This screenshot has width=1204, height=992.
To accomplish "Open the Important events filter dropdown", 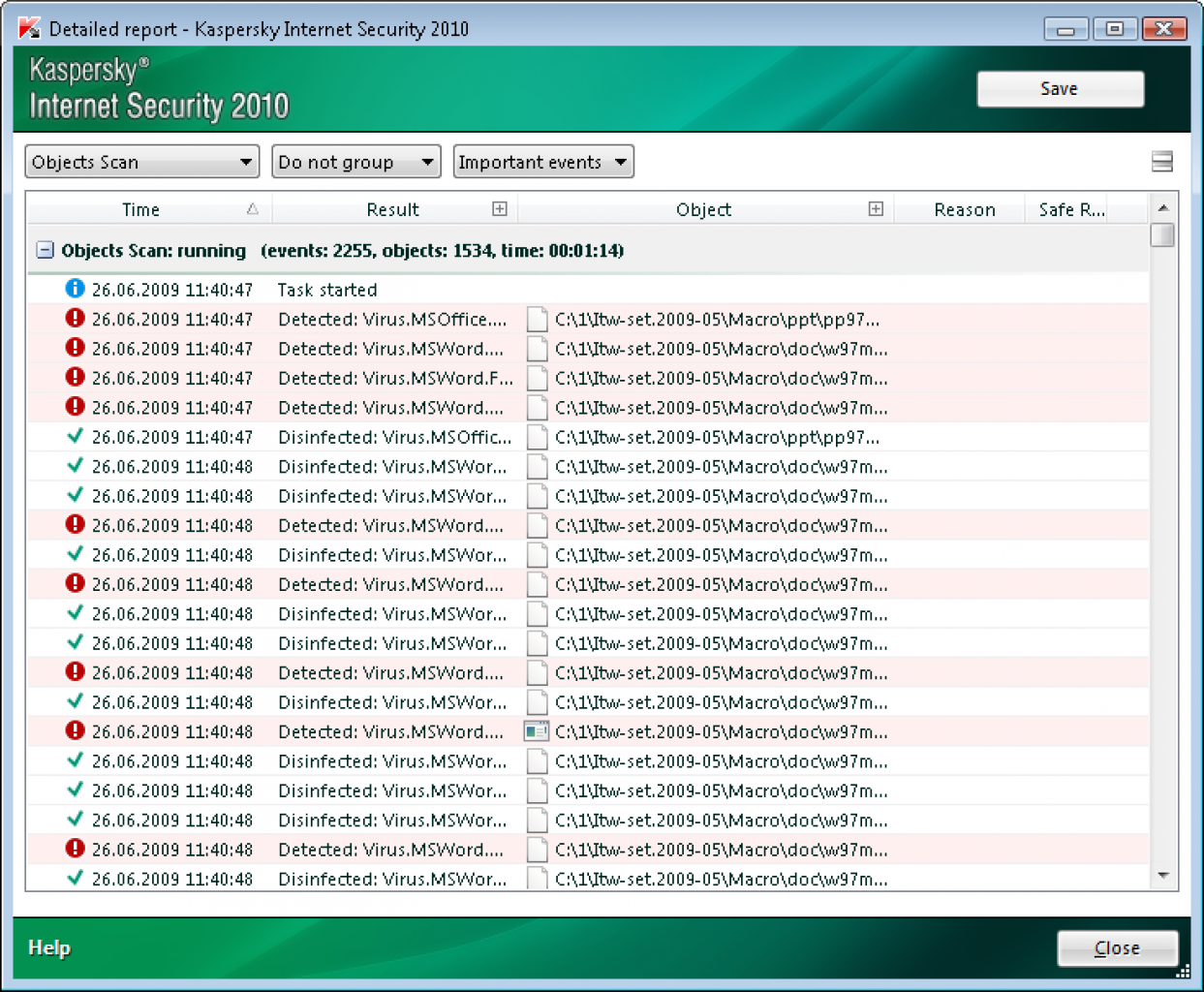I will pos(543,162).
